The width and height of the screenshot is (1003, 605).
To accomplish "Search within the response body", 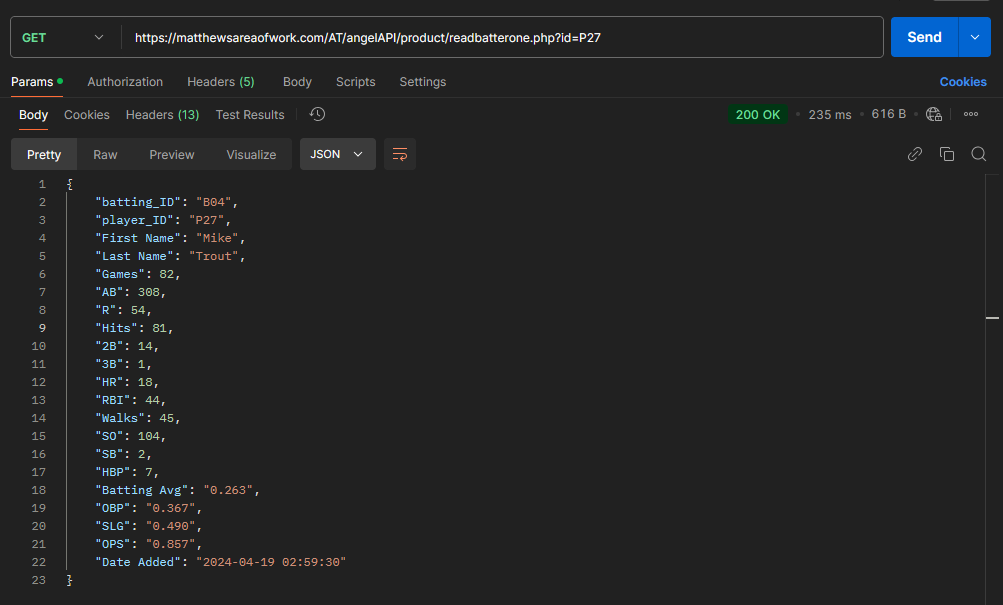I will coord(979,154).
